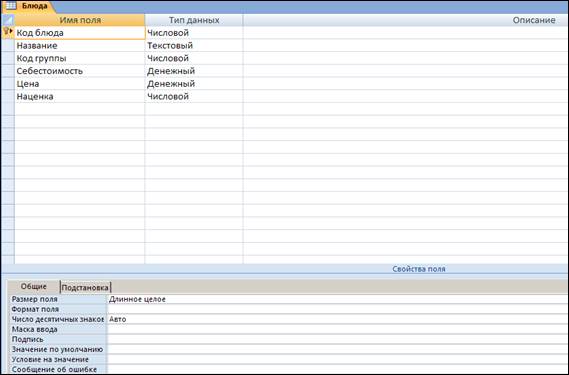Click the Значение по умолчанию property field
This screenshot has width=569, height=375.
pos(337,349)
